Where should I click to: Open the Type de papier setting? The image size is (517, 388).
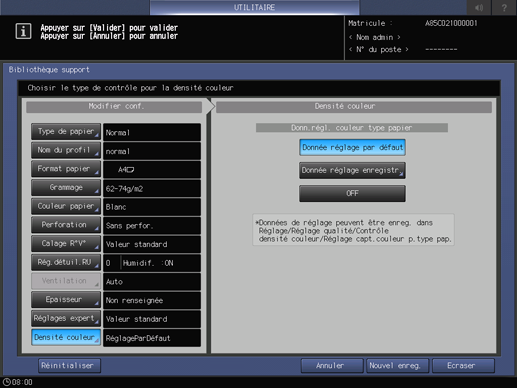tap(66, 132)
